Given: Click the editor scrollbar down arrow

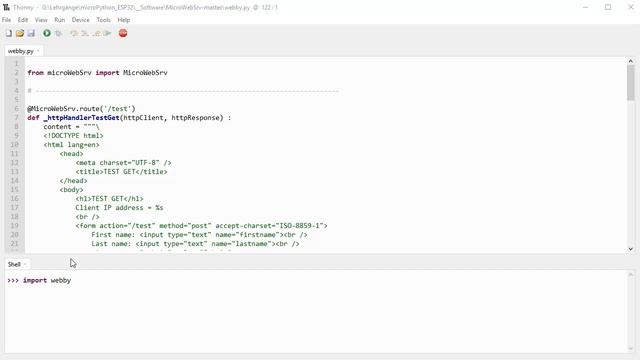Looking at the screenshot, I should pyautogui.click(x=631, y=249).
